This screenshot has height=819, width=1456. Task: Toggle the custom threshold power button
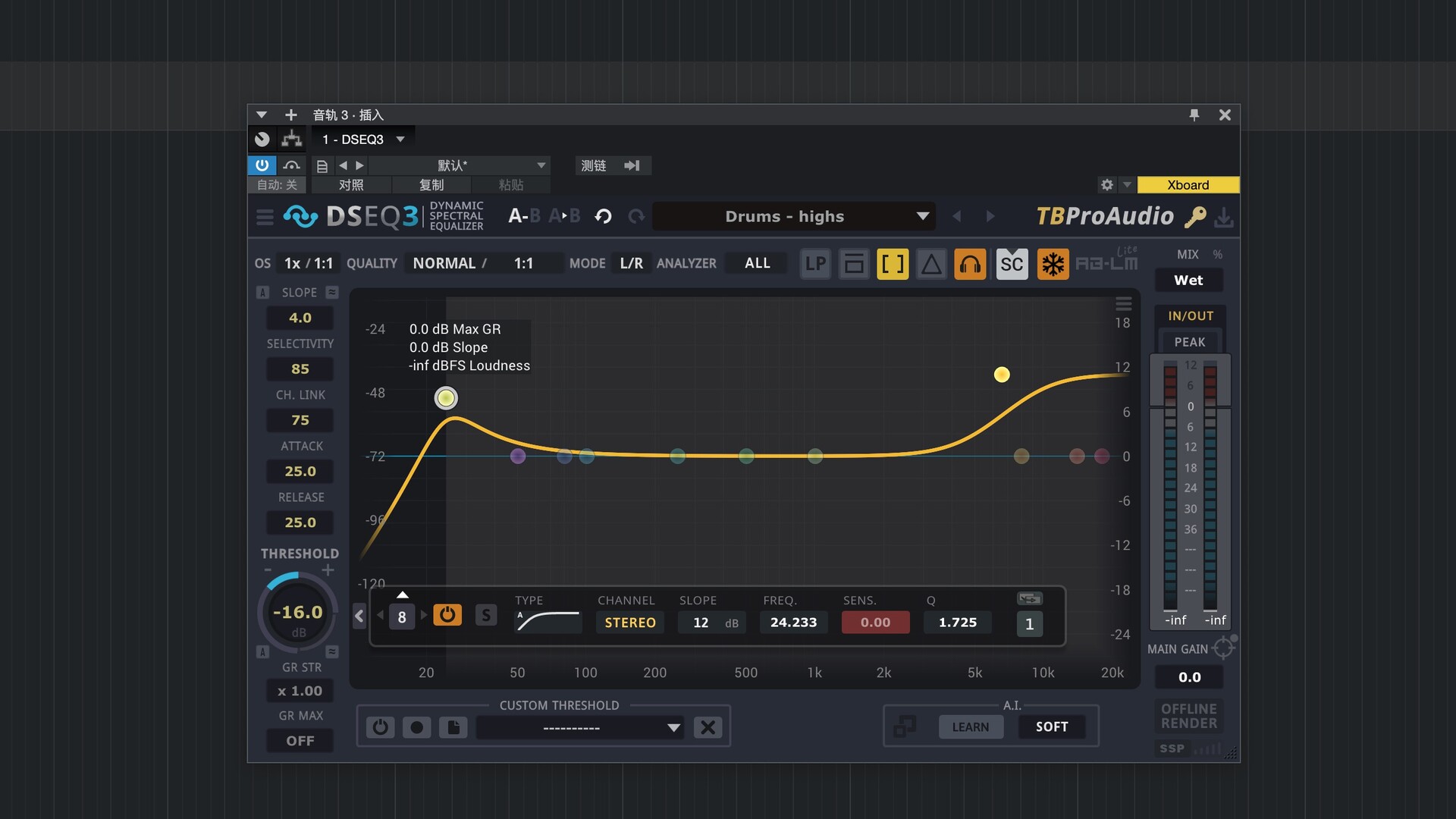(380, 727)
